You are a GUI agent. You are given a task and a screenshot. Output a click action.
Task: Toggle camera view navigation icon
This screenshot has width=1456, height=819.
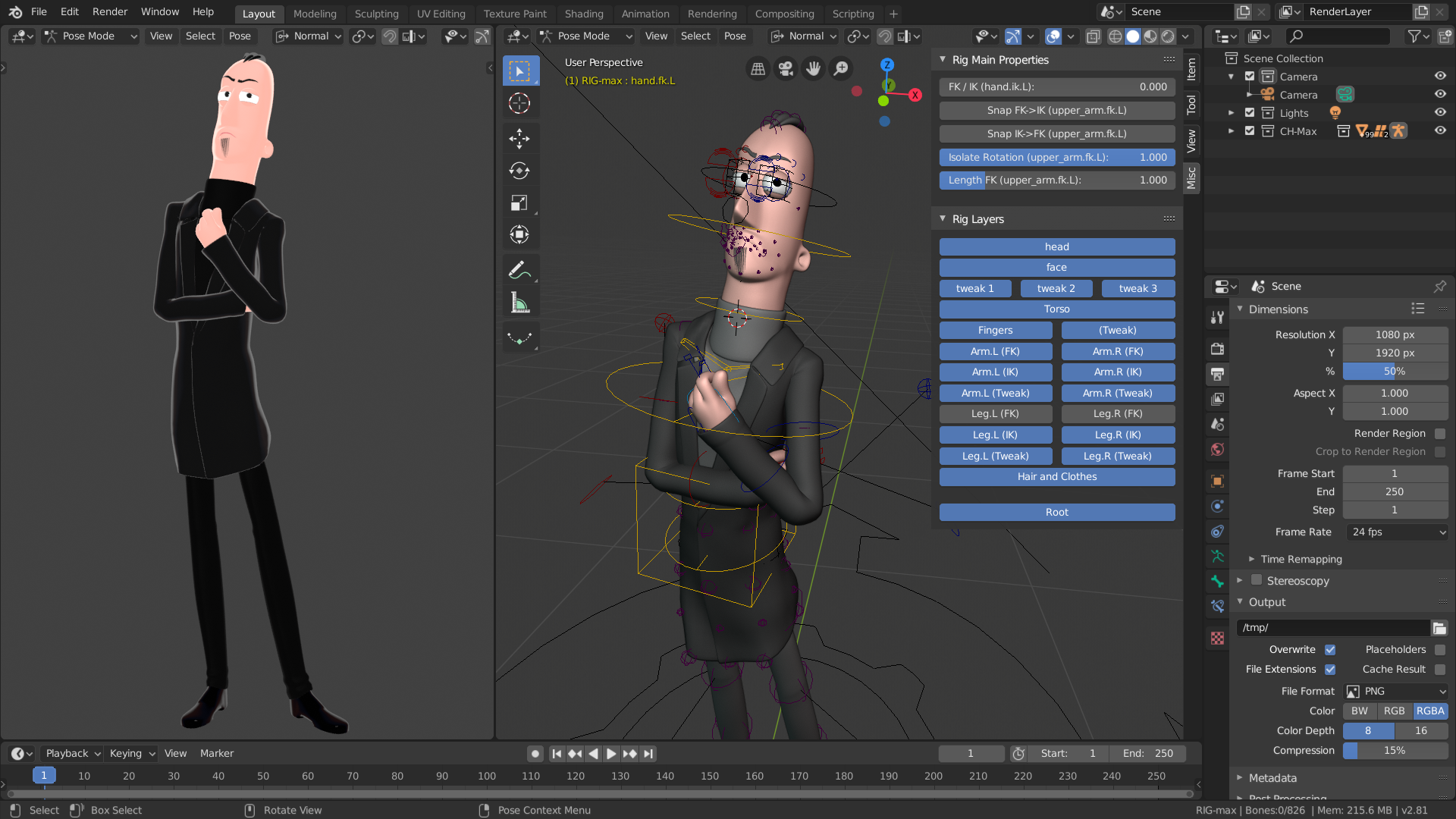point(786,69)
